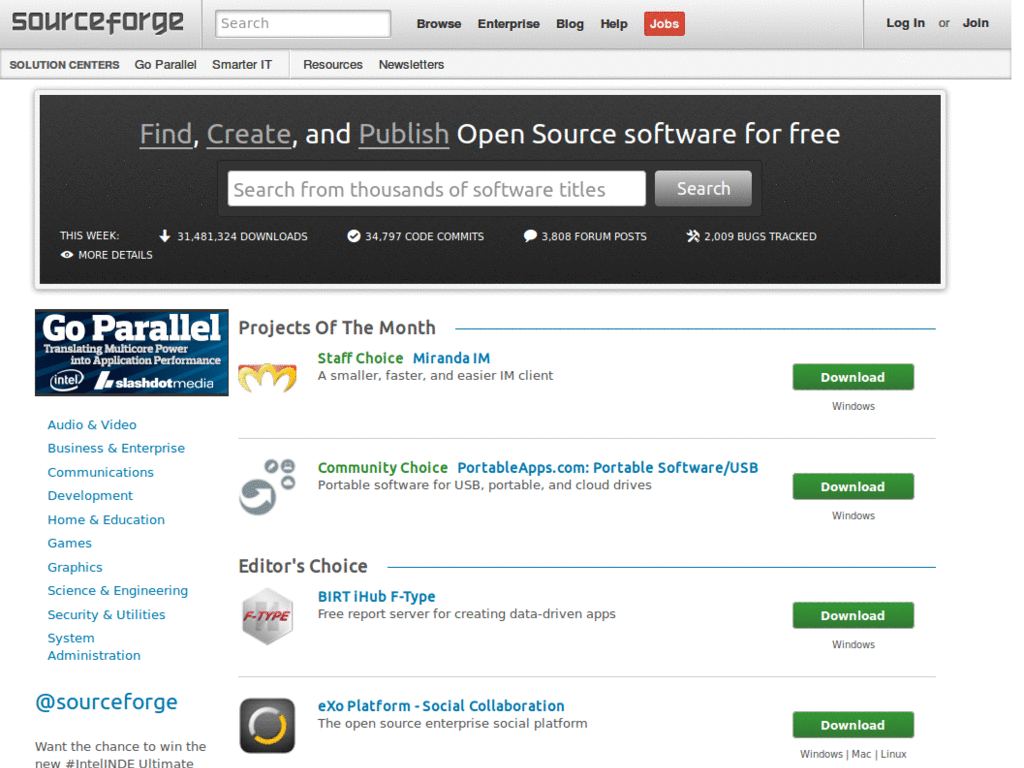This screenshot has height=768, width=1024.
Task: Open the Go Parallel solution center
Action: click(x=165, y=65)
